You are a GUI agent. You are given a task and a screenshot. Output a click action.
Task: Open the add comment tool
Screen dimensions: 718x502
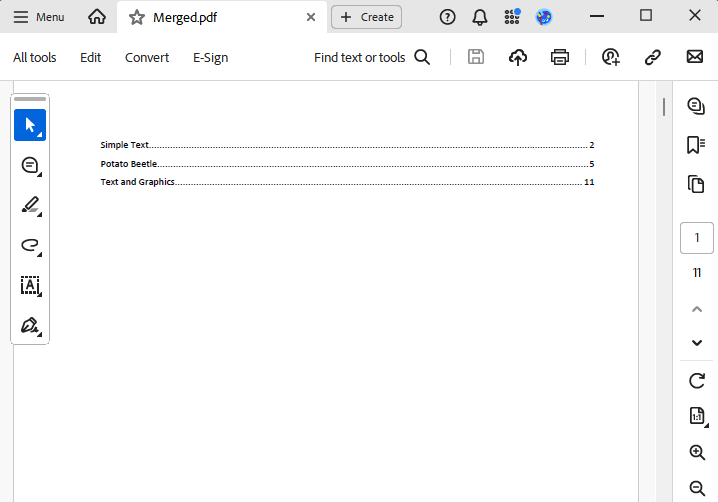(30, 165)
